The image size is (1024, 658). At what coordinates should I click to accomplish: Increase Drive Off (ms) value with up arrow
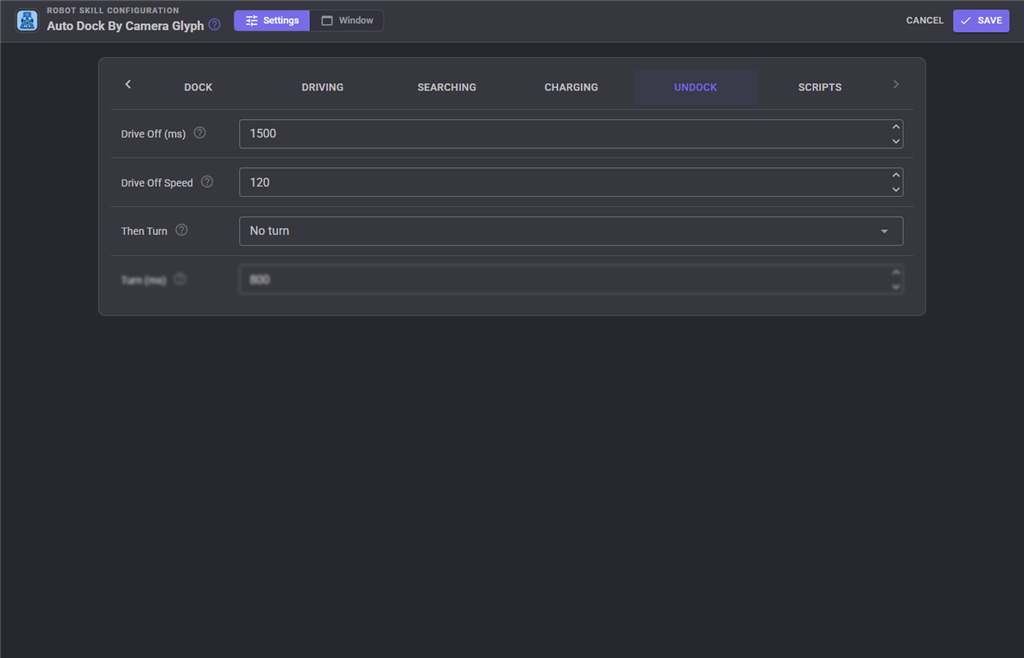[896, 127]
